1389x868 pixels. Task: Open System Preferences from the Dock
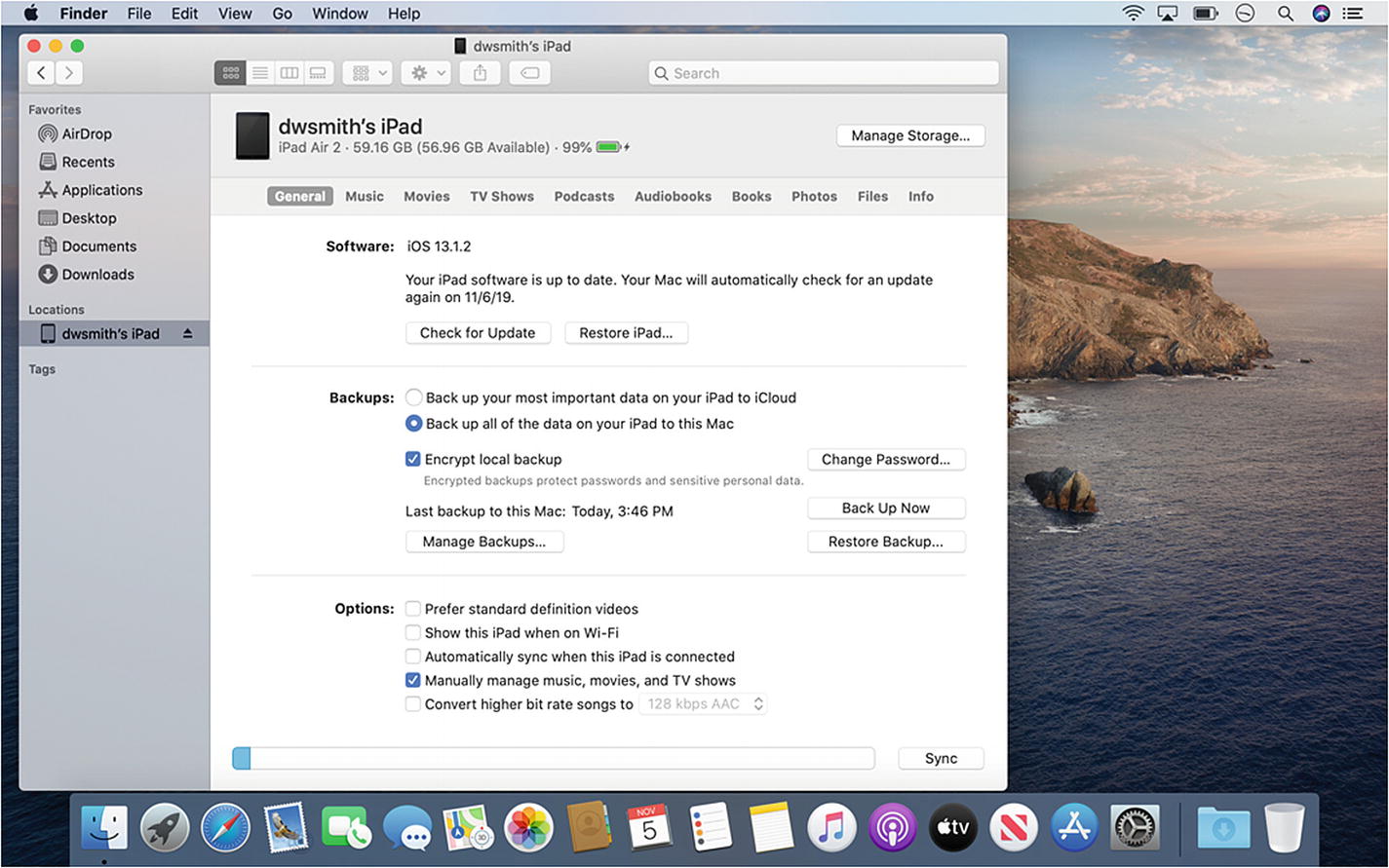click(1135, 828)
